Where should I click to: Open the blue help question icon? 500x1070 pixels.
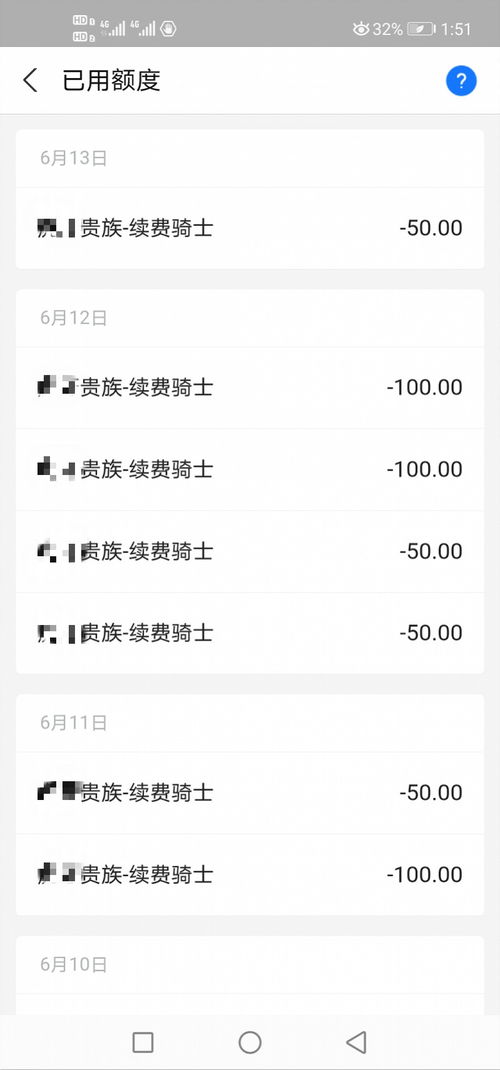pyautogui.click(x=461, y=81)
